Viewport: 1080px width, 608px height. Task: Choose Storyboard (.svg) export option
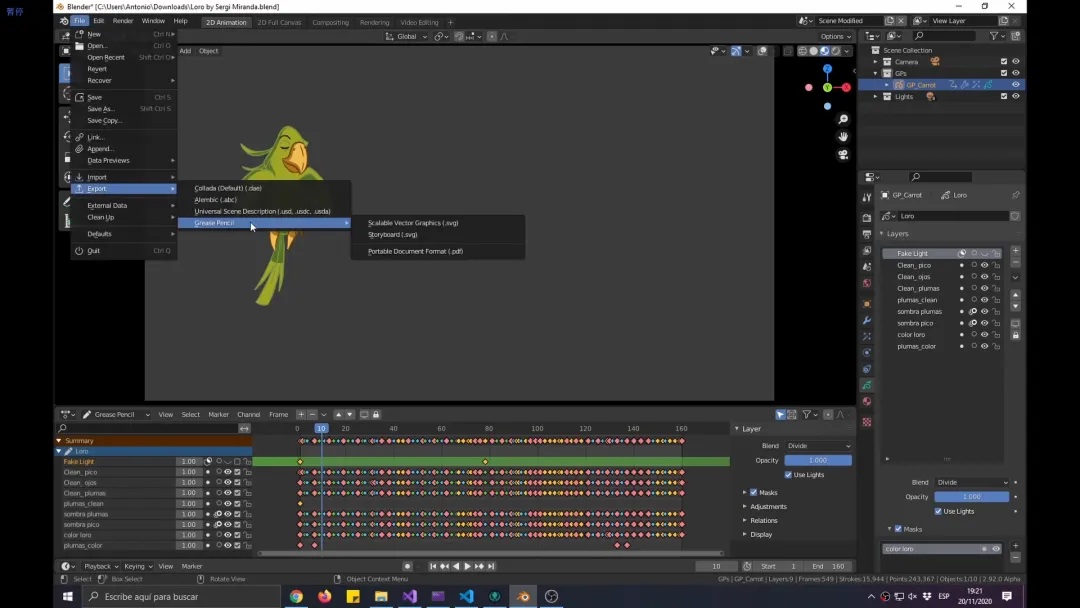click(x=393, y=234)
